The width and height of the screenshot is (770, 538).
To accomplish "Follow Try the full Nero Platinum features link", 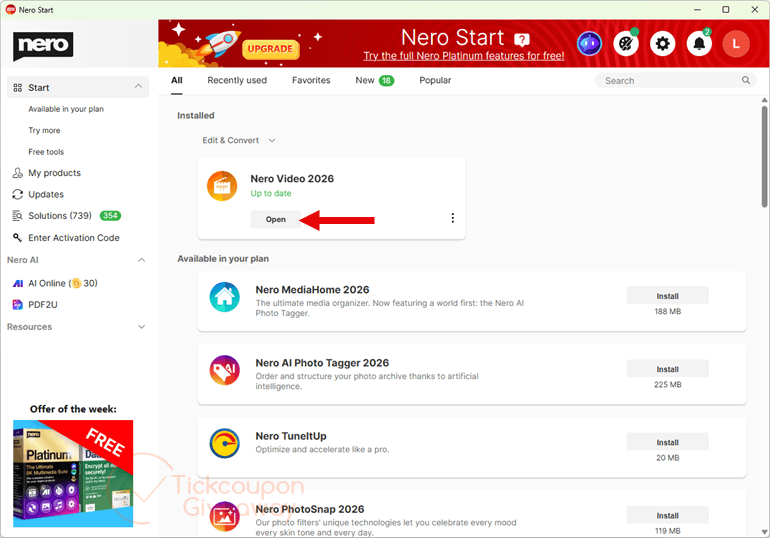I will click(x=464, y=56).
